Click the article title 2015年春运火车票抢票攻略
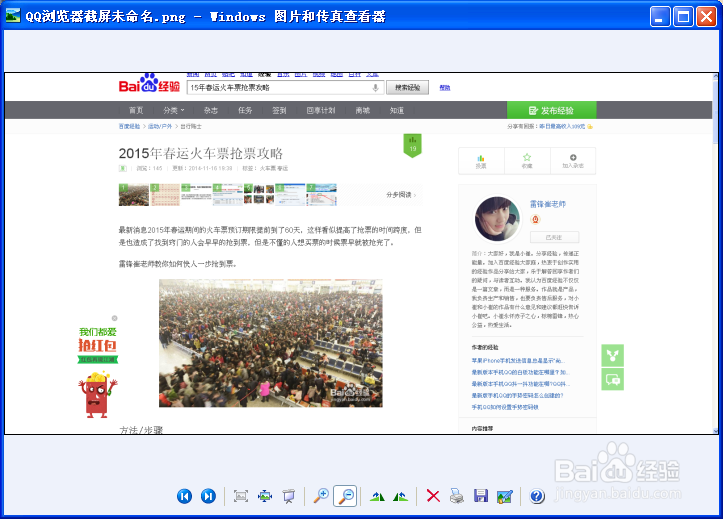The height and width of the screenshot is (519, 723). point(201,153)
